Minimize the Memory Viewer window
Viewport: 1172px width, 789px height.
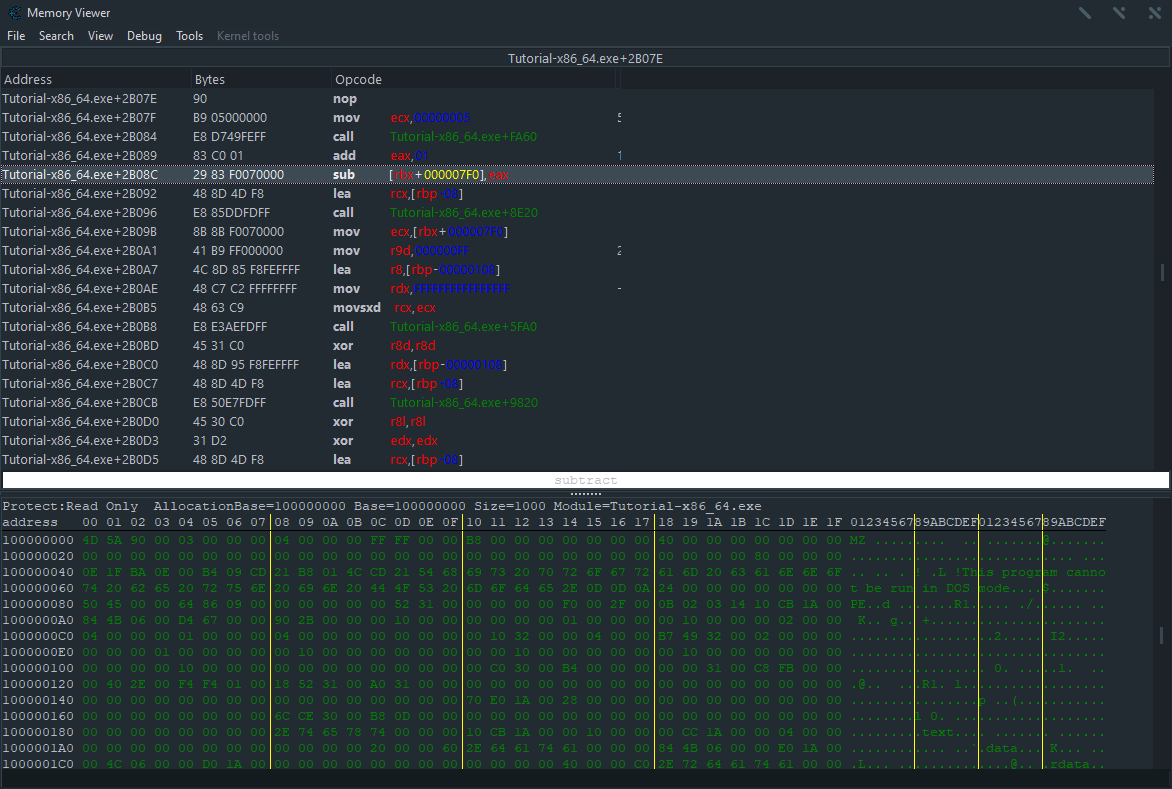click(x=1085, y=13)
